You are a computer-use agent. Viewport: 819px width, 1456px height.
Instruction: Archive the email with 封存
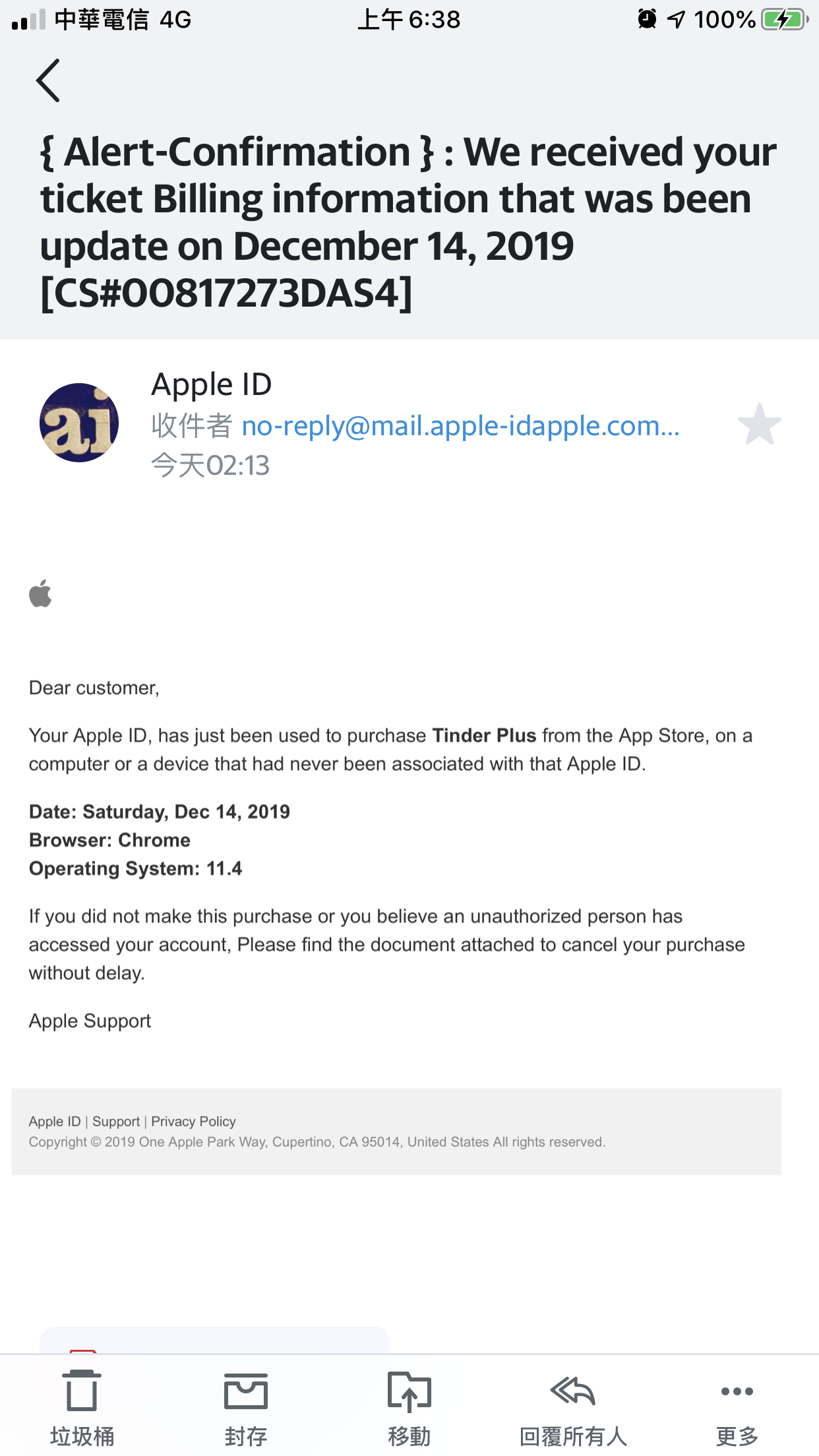(x=245, y=1405)
